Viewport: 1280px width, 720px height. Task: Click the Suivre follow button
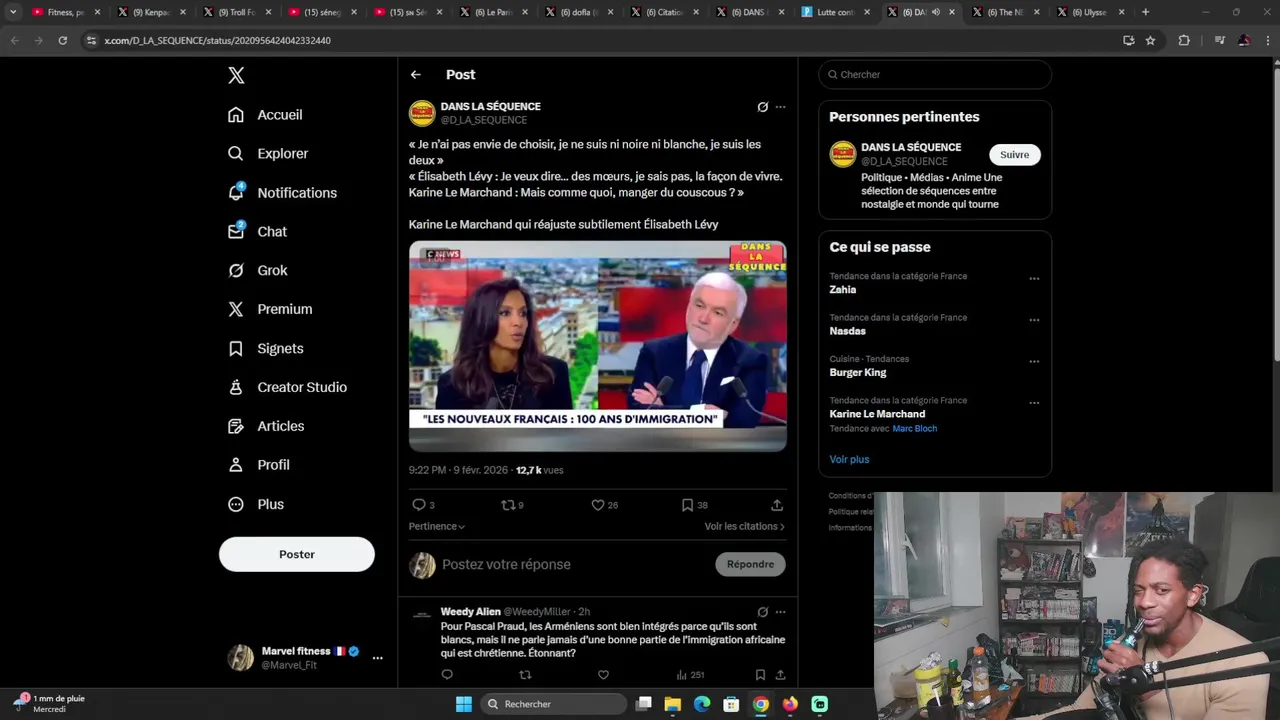1015,155
